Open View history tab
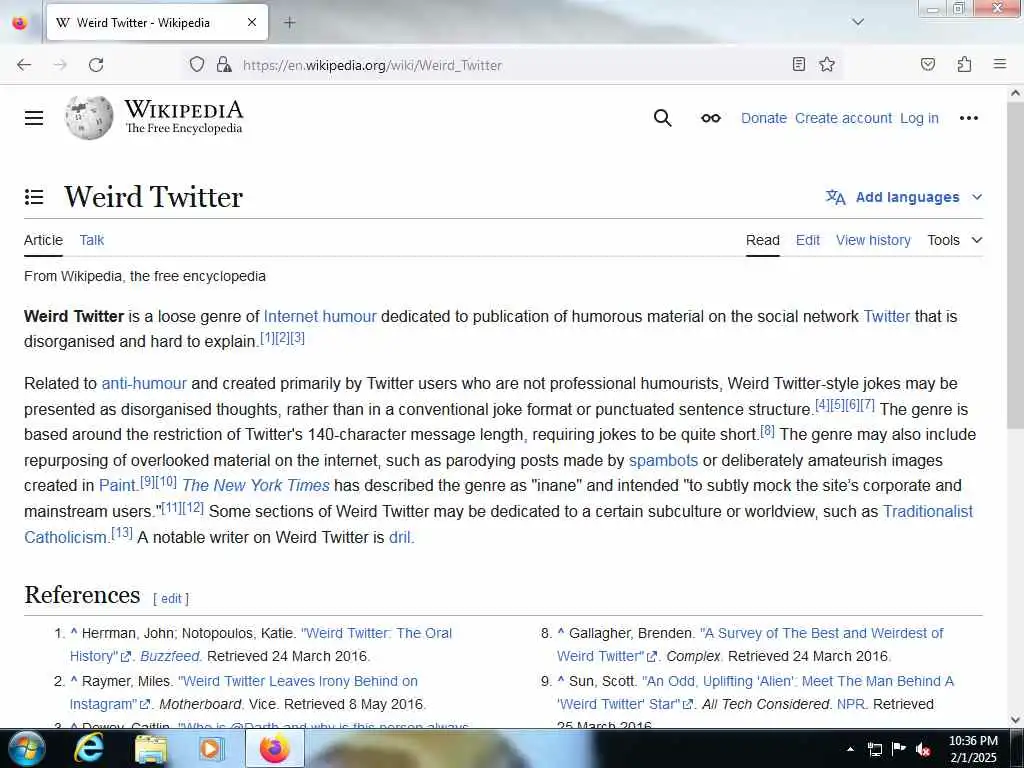This screenshot has width=1024, height=768. (x=873, y=240)
